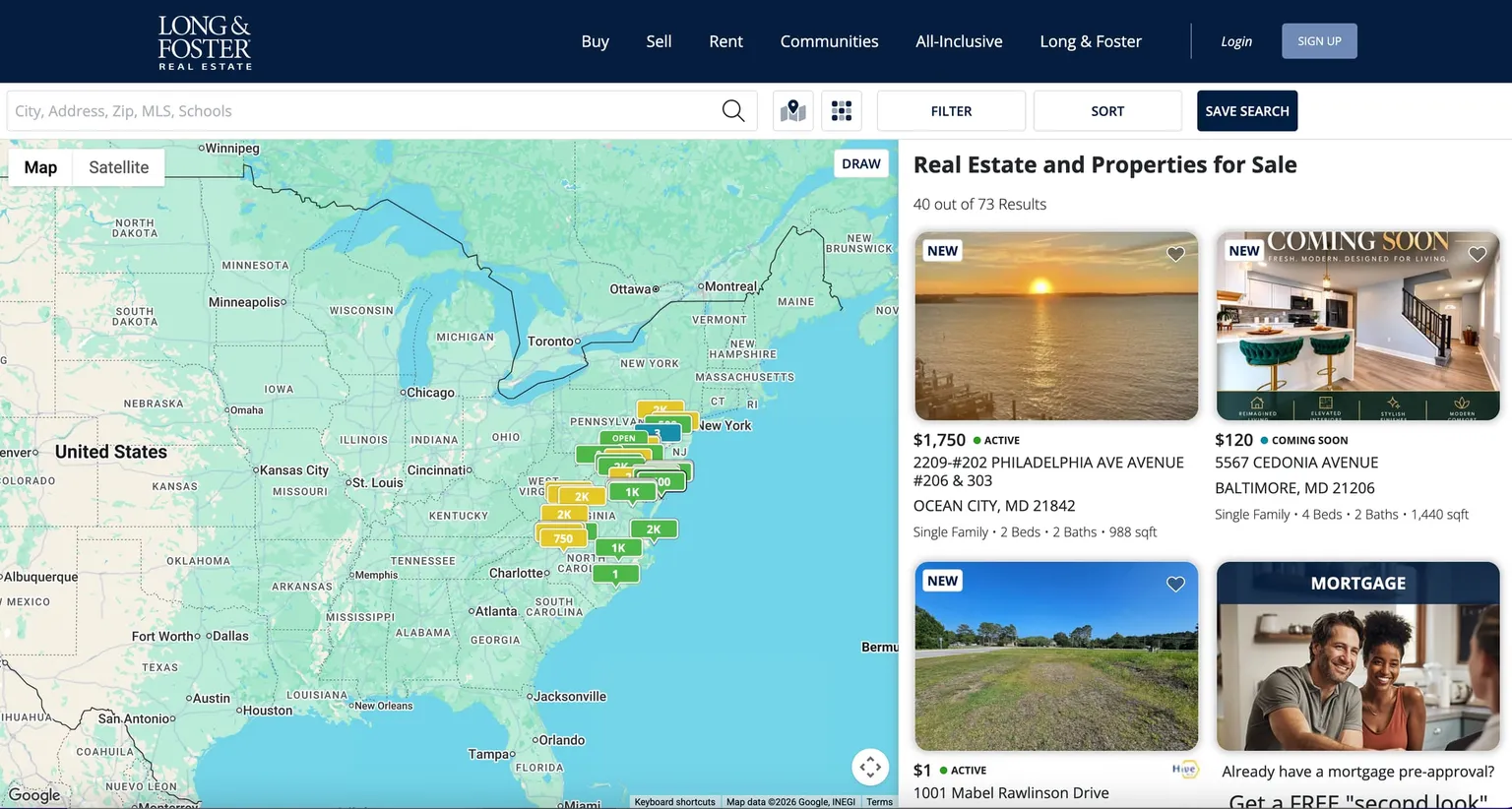The width and height of the screenshot is (1512, 809).
Task: Open Keyboard shortcuts on the map
Action: pos(674,802)
